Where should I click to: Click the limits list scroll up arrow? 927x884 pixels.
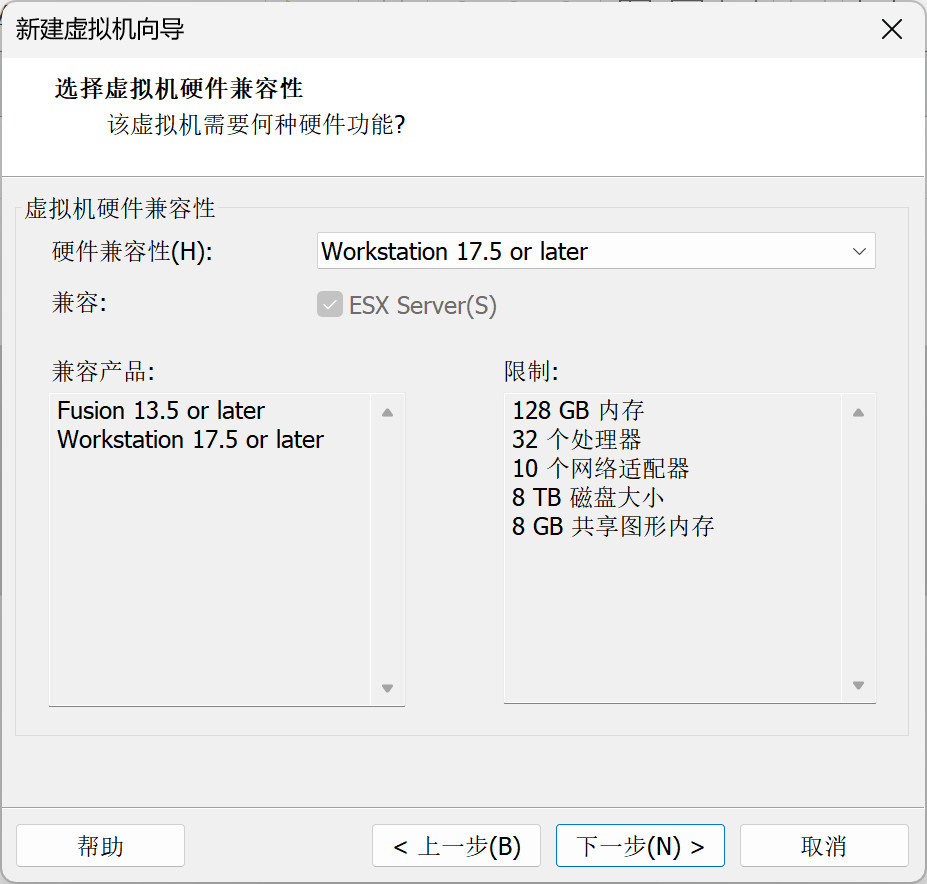858,413
